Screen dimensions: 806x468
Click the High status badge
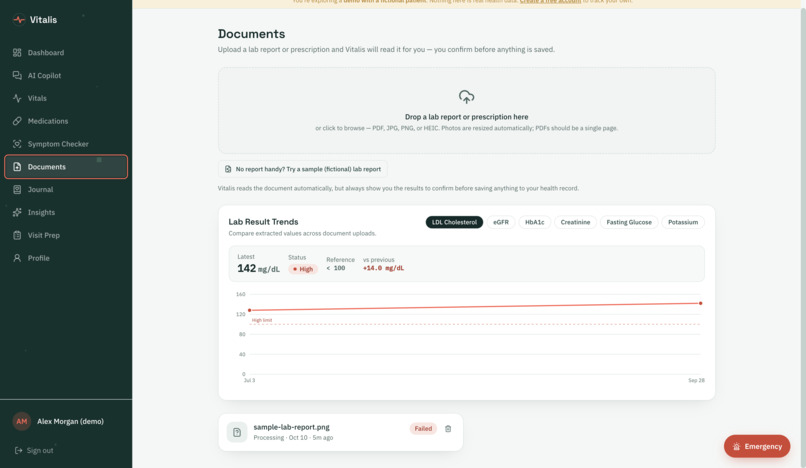point(303,269)
